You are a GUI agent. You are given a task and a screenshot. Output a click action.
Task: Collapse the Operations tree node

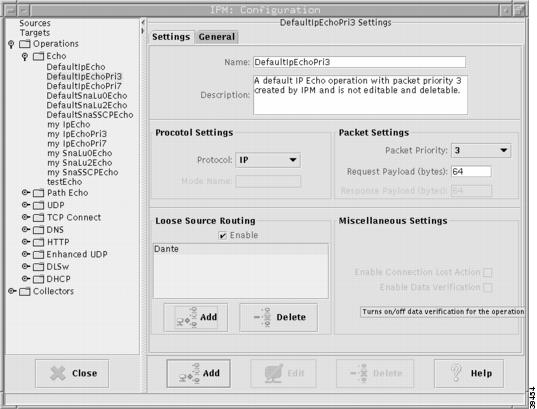(11, 45)
